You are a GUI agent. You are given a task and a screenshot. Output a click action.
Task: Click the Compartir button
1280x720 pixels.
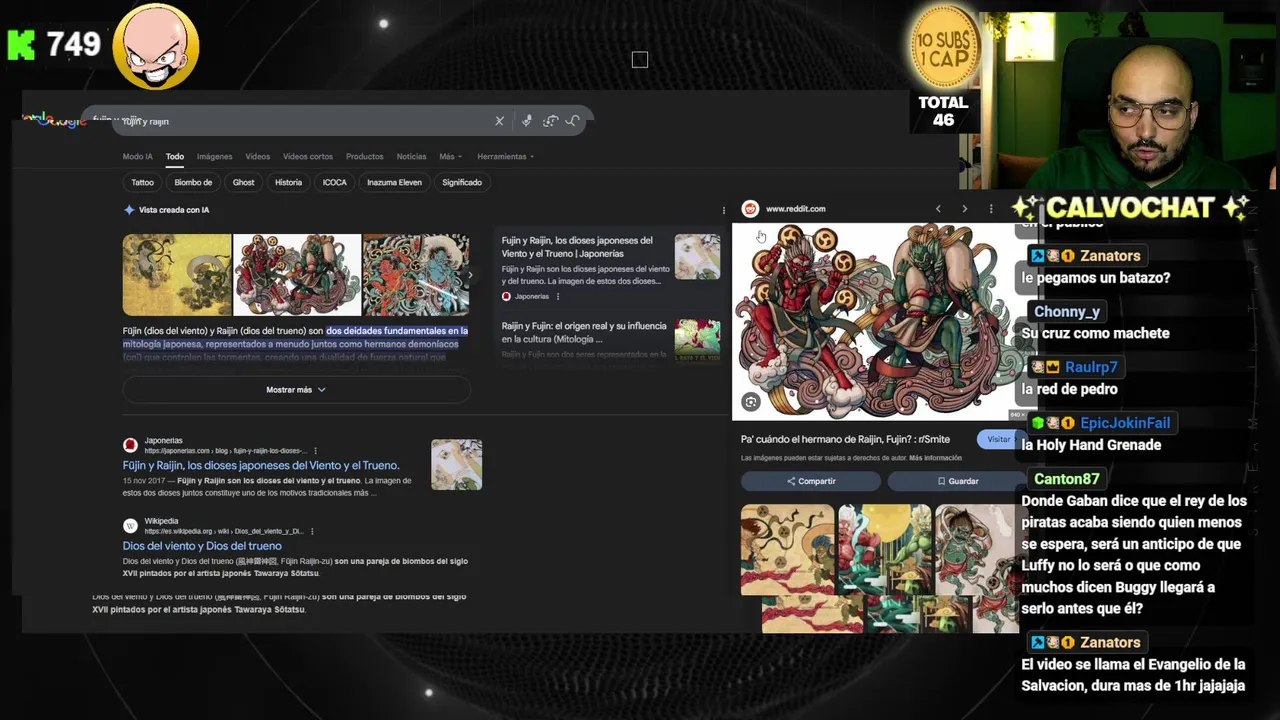tap(811, 481)
